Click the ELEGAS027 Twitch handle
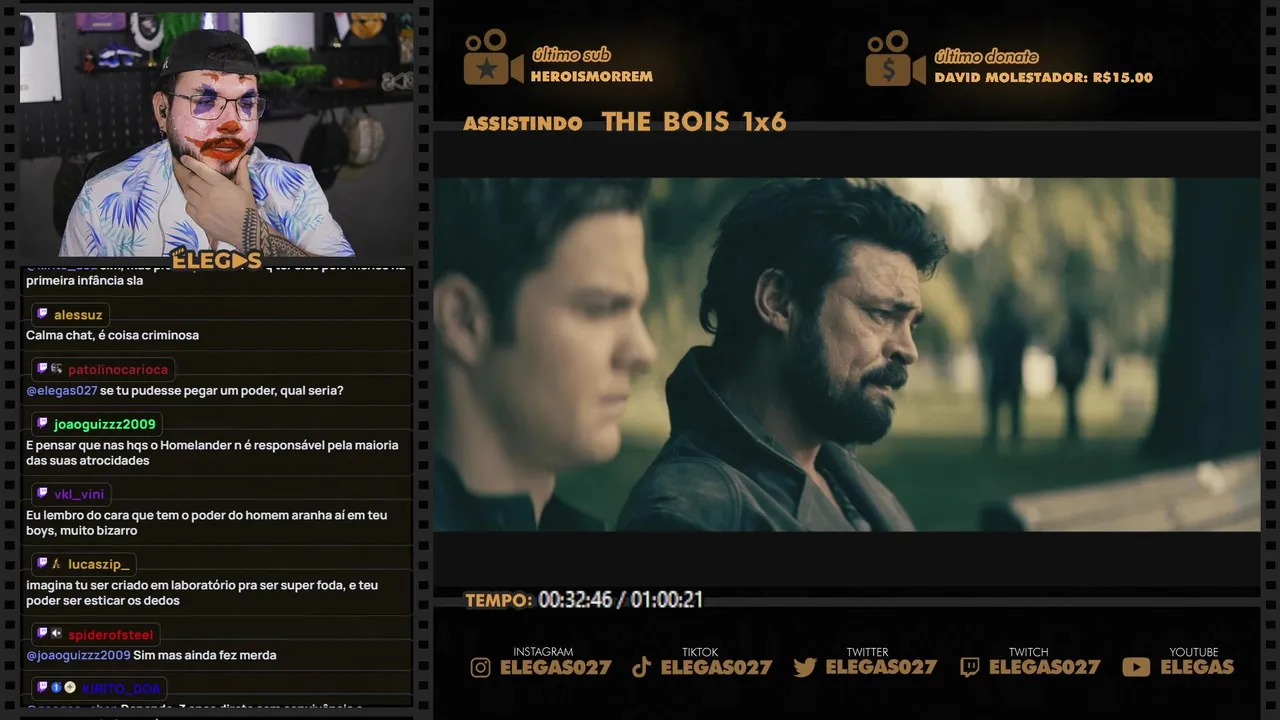This screenshot has height=720, width=1280. (1044, 668)
